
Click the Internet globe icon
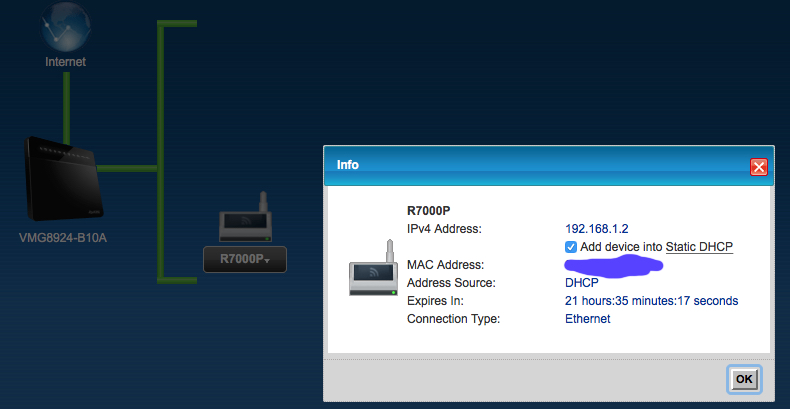tap(65, 27)
